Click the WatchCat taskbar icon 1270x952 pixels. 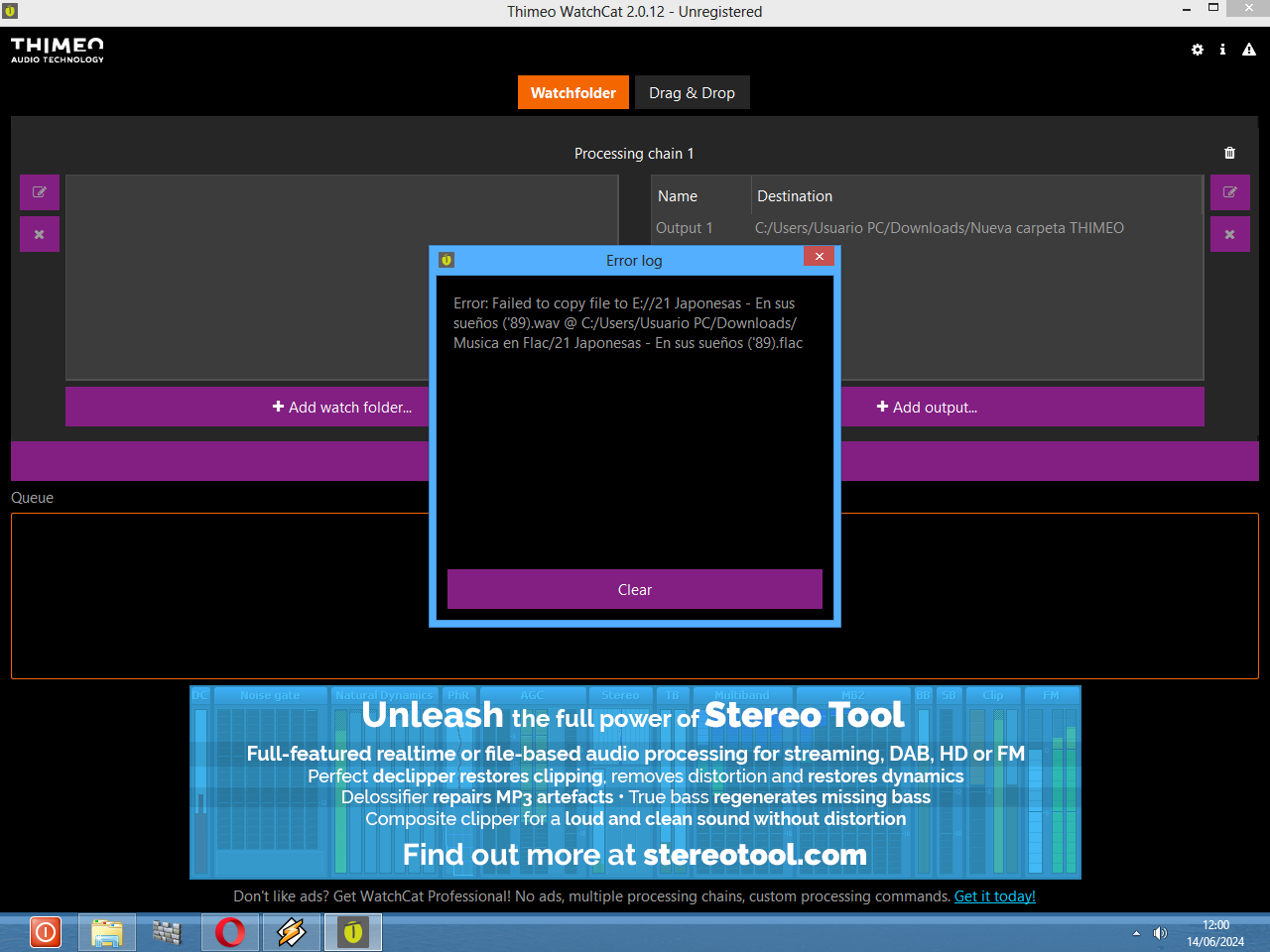click(353, 932)
